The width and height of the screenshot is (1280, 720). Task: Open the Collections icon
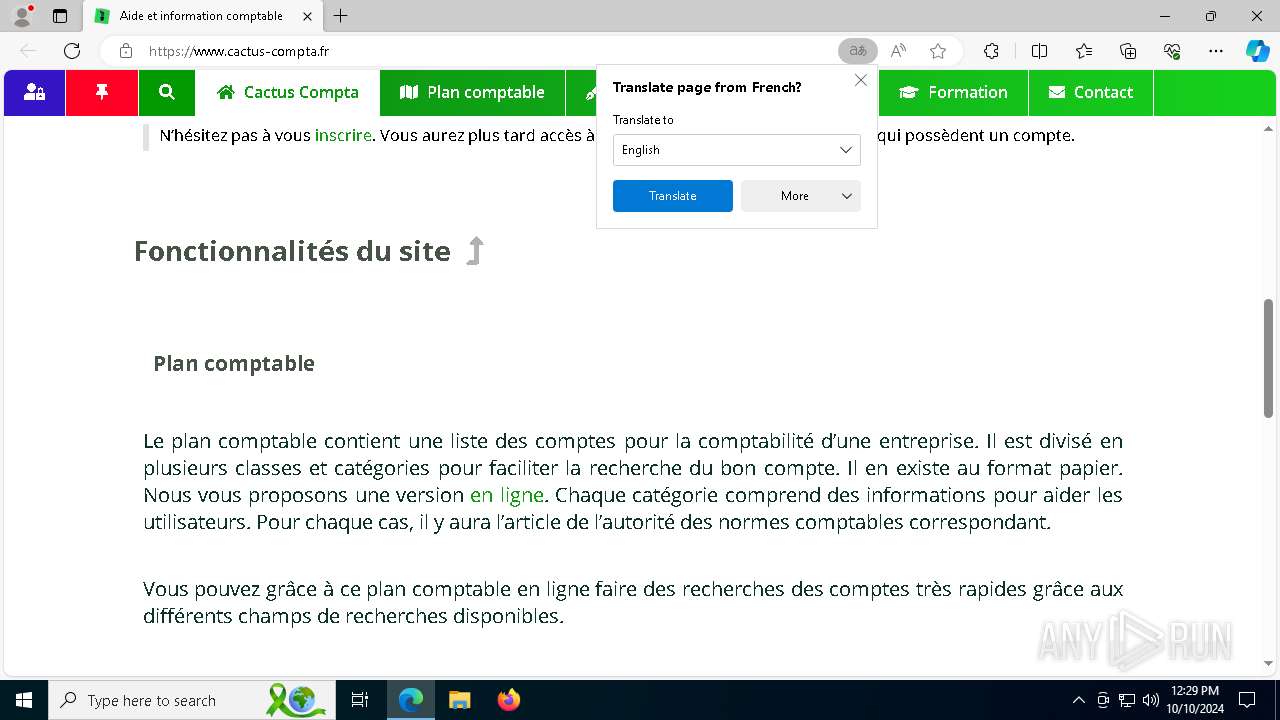1128,51
